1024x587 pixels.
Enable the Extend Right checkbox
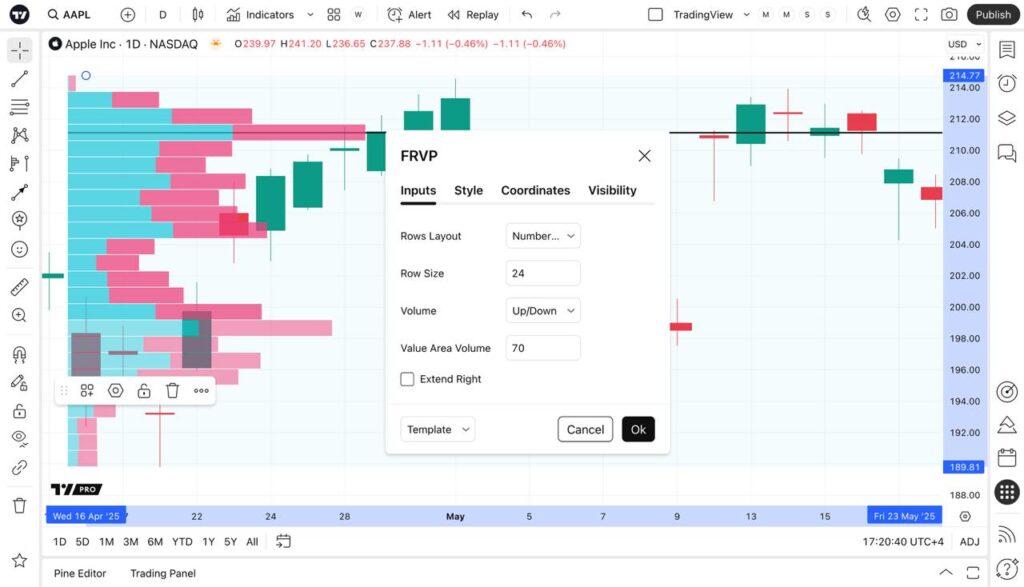[407, 379]
